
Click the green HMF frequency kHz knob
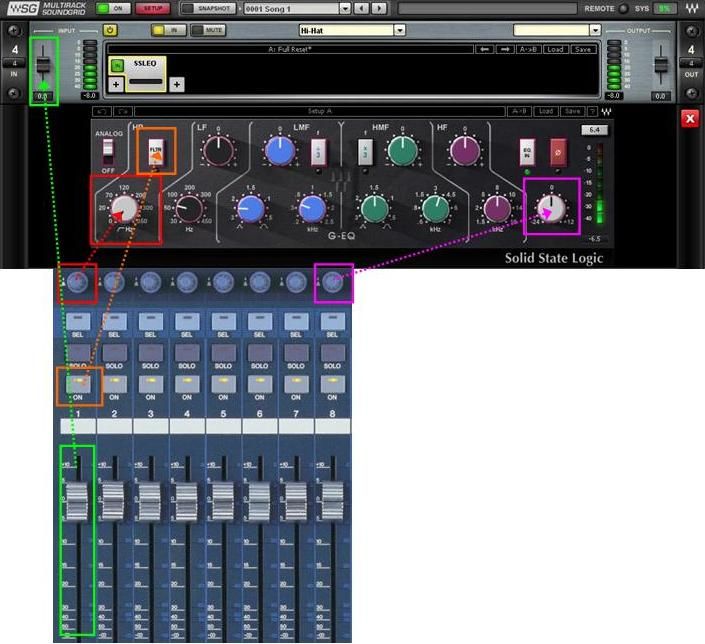[x=435, y=209]
